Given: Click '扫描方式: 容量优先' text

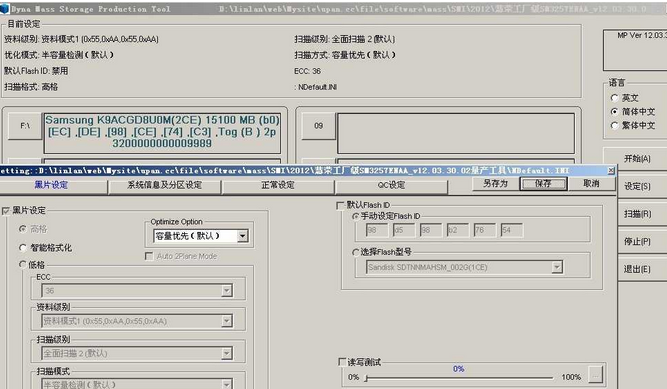Looking at the screenshot, I should click(x=345, y=55).
